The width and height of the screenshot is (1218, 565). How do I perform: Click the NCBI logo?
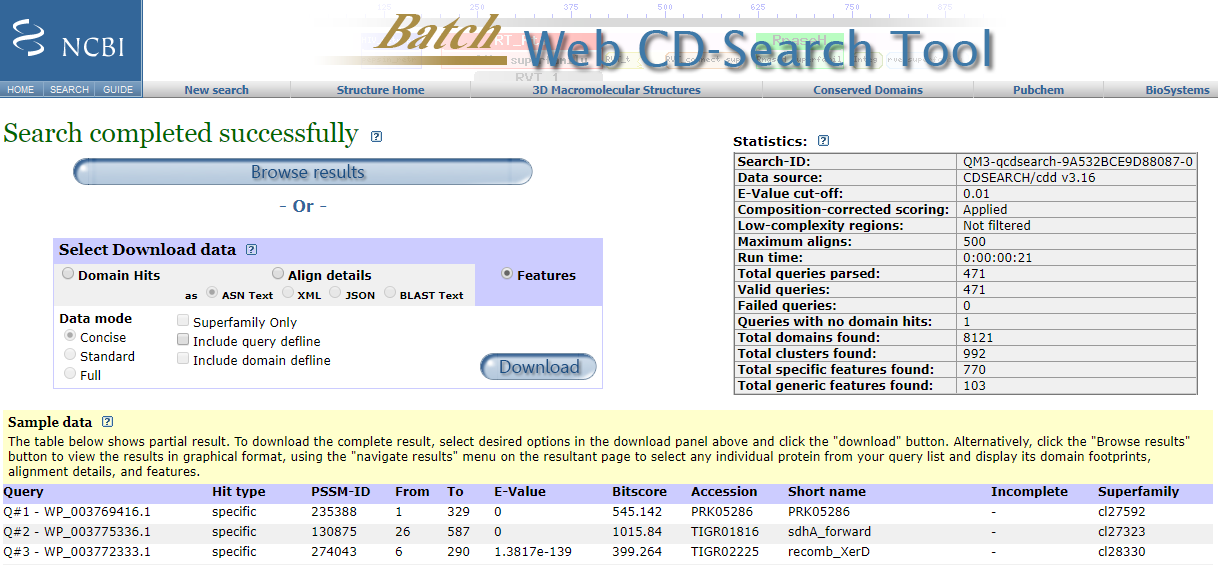click(70, 41)
